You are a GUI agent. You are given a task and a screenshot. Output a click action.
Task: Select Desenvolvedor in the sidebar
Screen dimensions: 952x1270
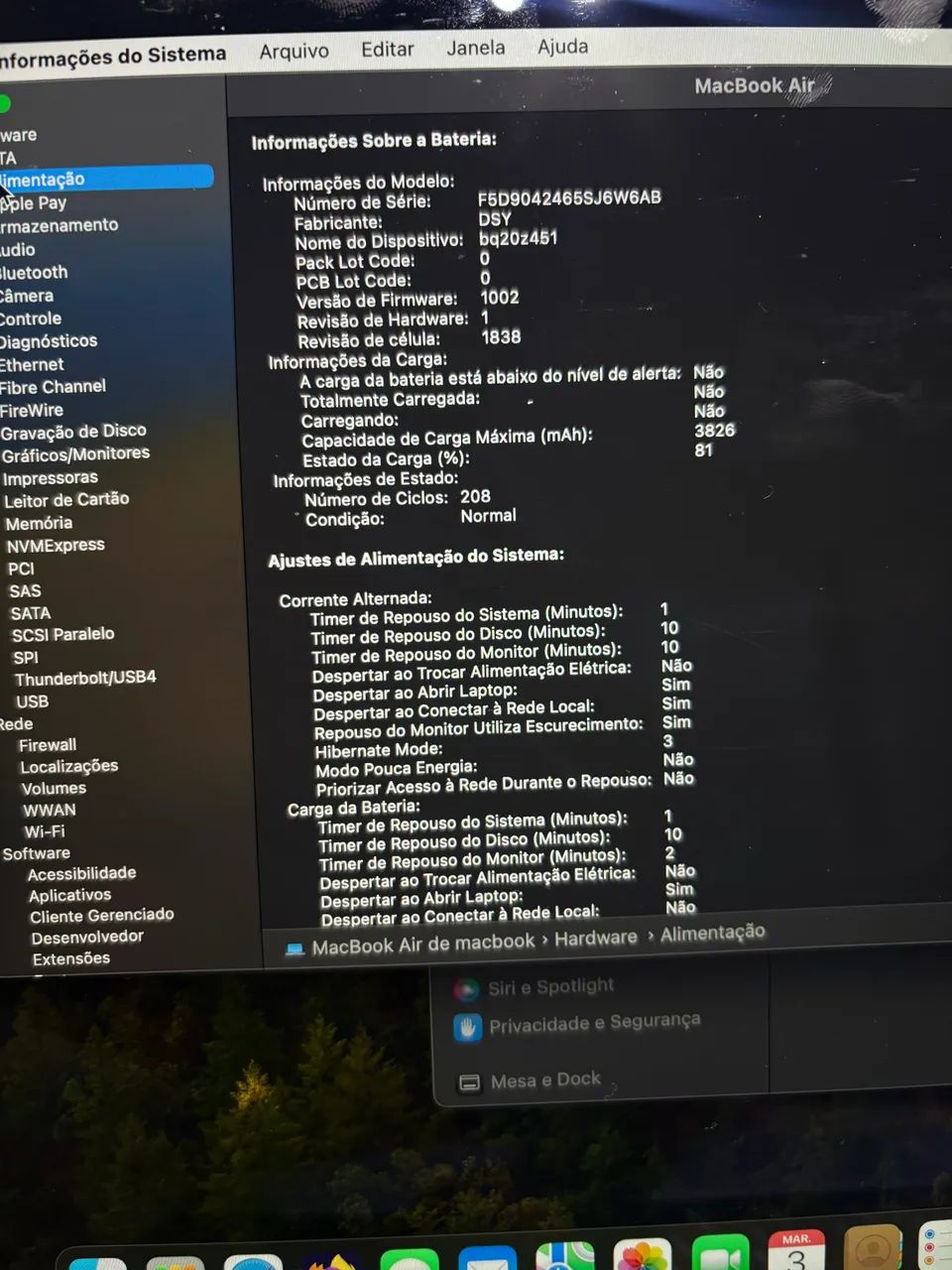pos(87,938)
